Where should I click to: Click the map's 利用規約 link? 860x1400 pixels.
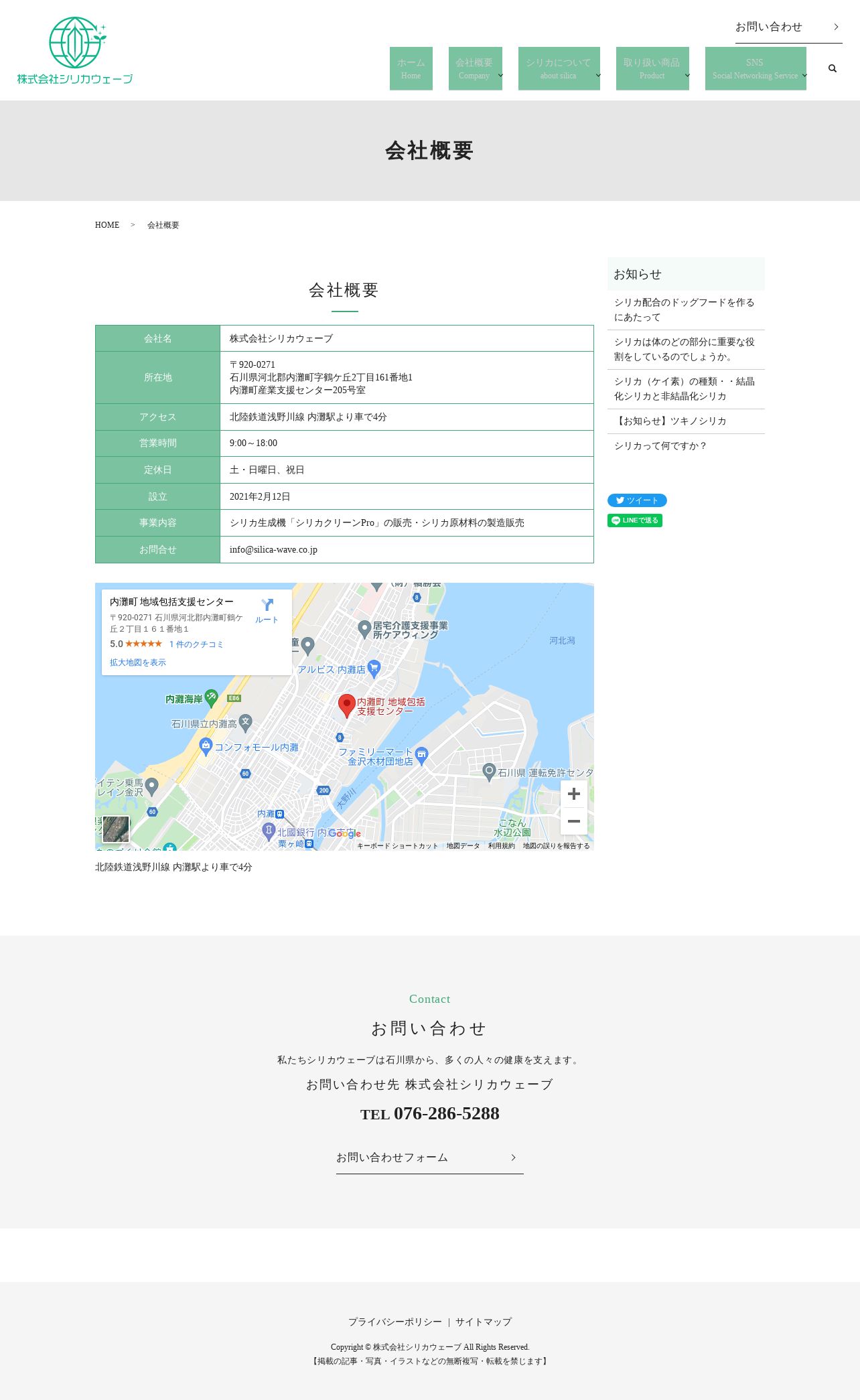pyautogui.click(x=502, y=846)
